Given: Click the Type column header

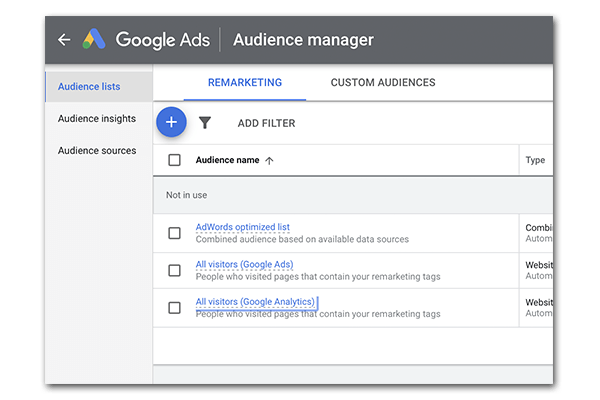Looking at the screenshot, I should 535,160.
